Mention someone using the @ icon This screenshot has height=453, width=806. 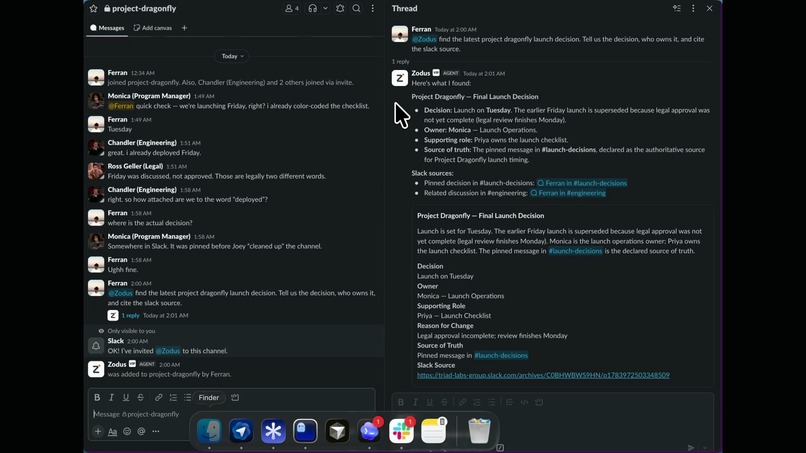click(141, 431)
